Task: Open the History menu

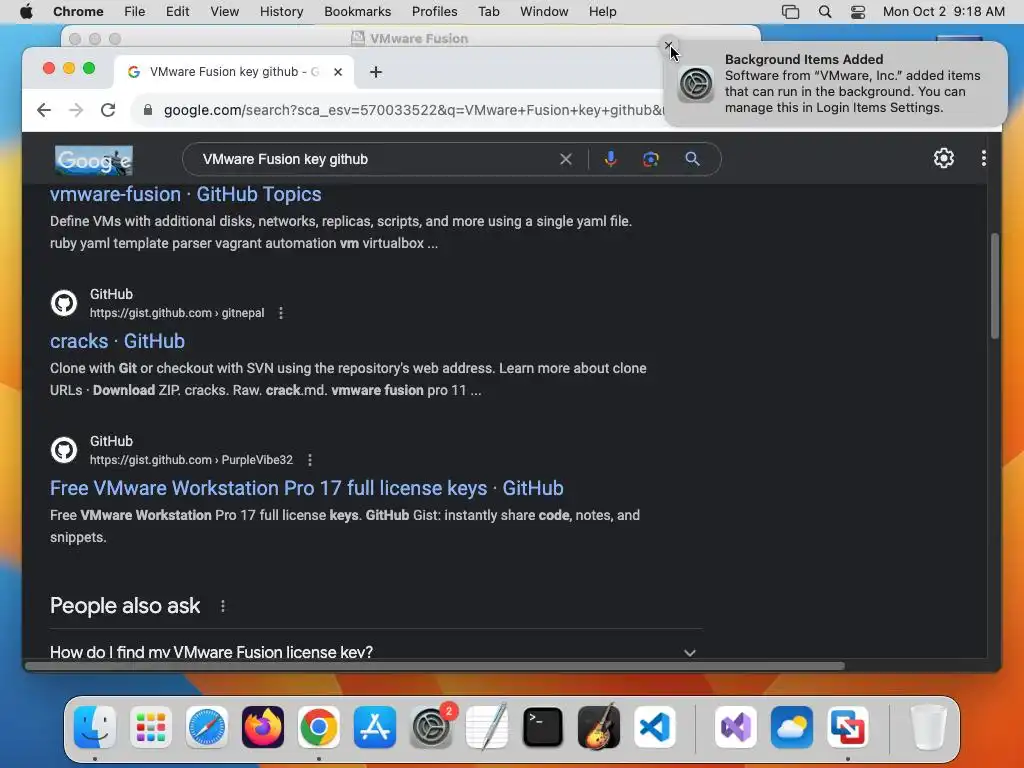Action: [281, 12]
